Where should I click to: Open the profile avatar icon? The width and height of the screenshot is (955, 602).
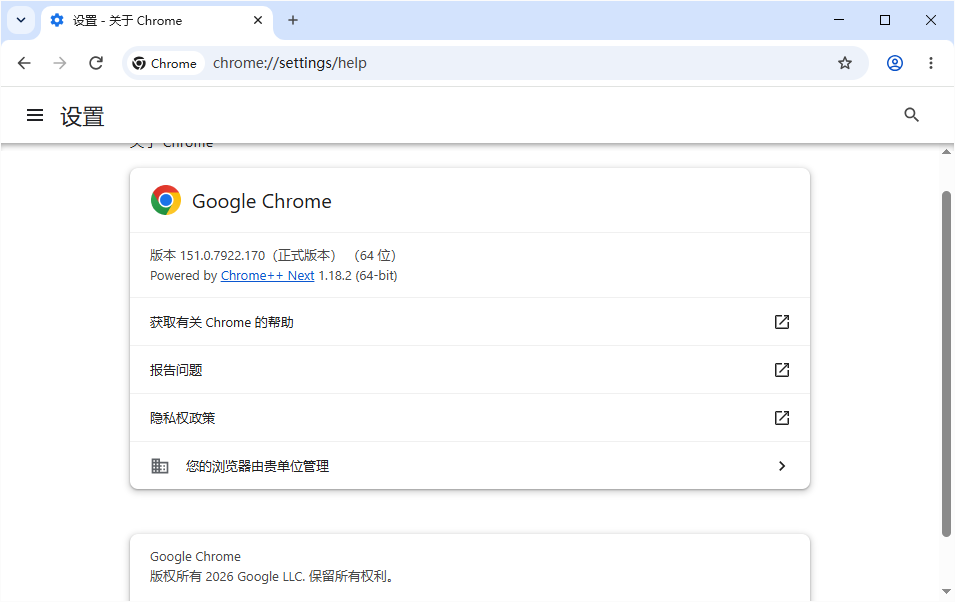(895, 63)
